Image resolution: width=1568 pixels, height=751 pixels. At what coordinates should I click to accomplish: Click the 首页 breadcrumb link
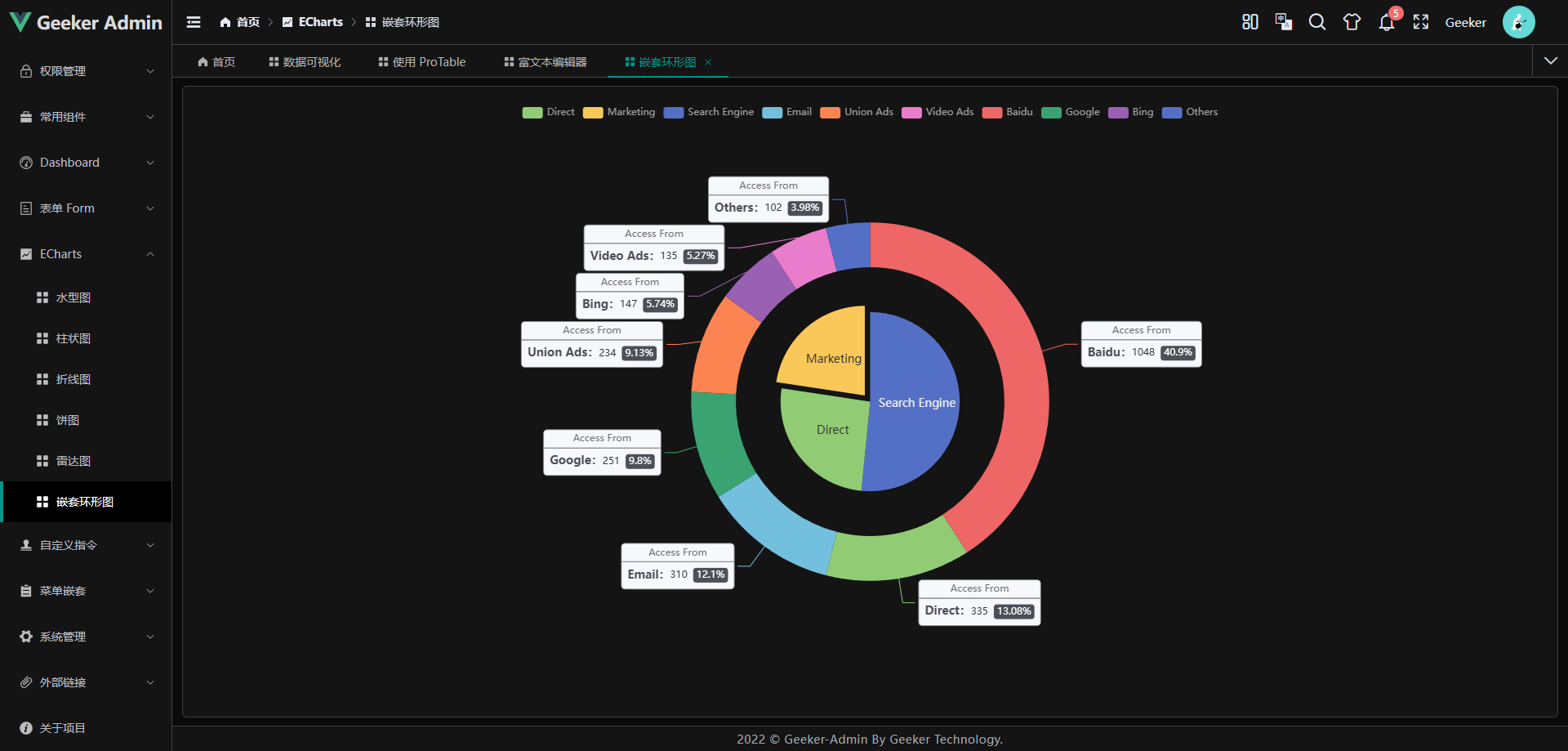tap(240, 22)
